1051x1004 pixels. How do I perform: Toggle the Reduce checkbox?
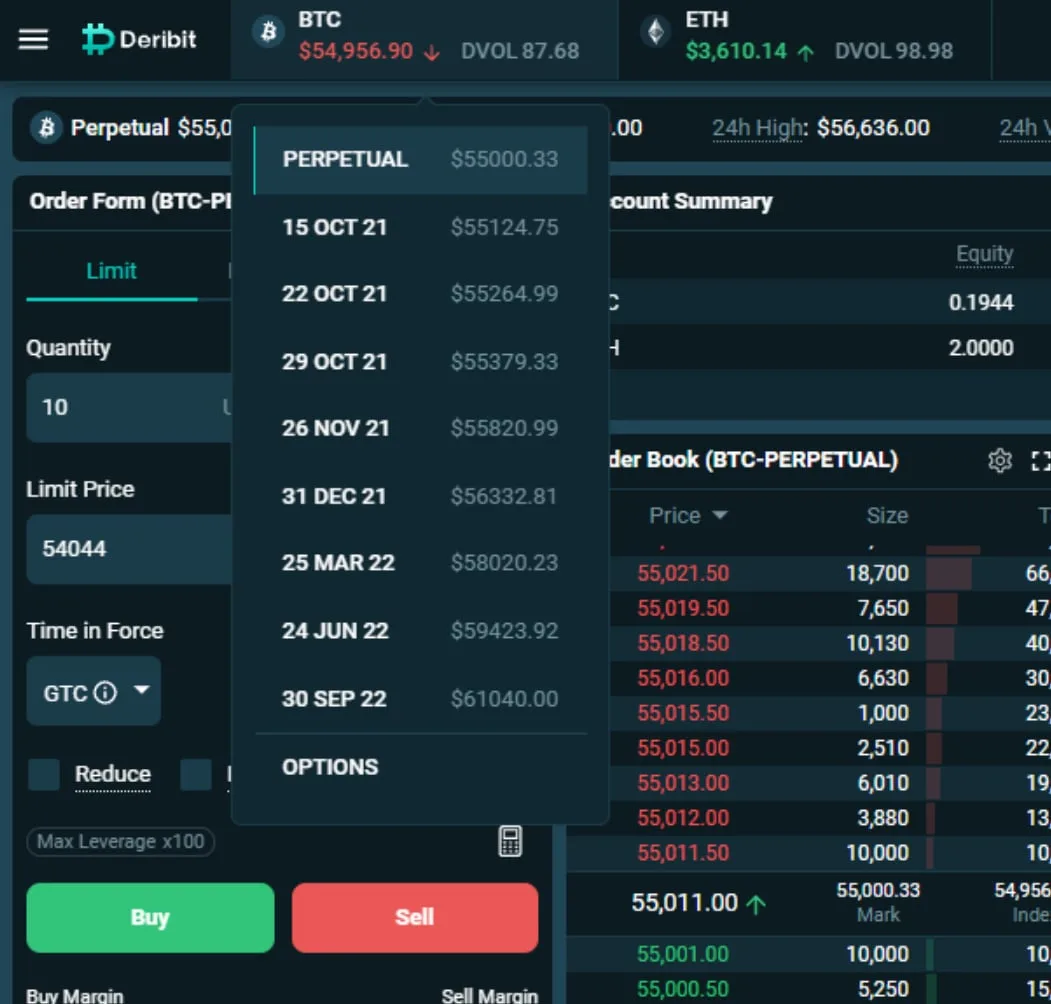tap(44, 774)
